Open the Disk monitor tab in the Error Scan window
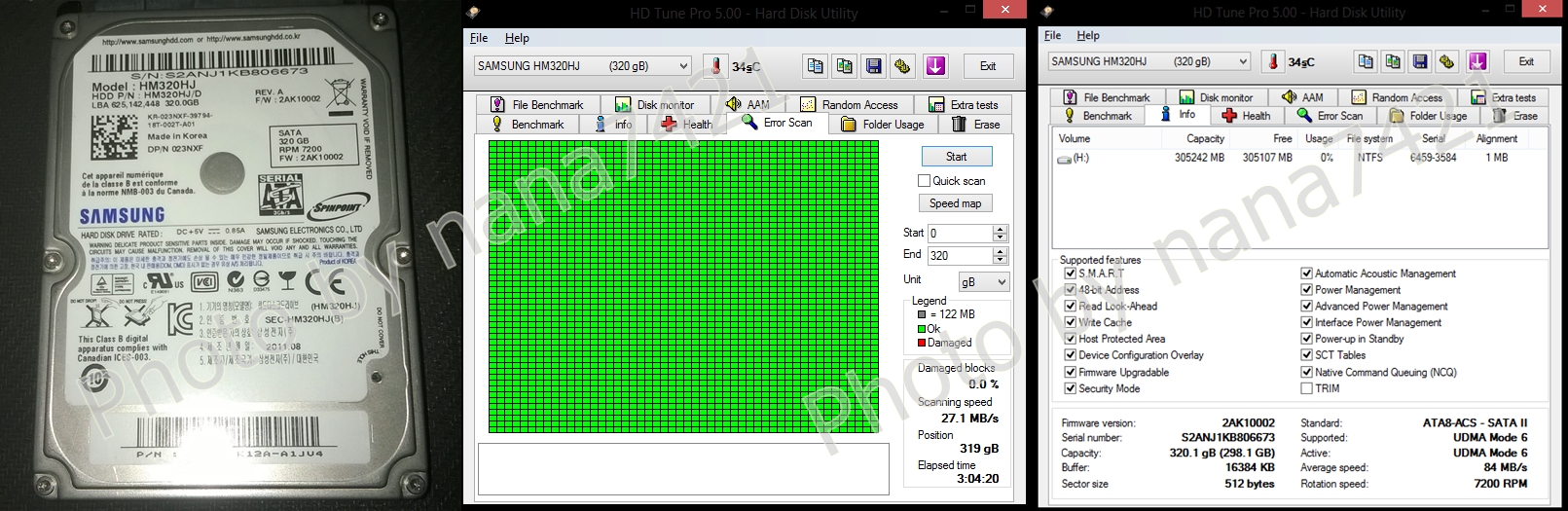1568x511 pixels. pyautogui.click(x=655, y=104)
